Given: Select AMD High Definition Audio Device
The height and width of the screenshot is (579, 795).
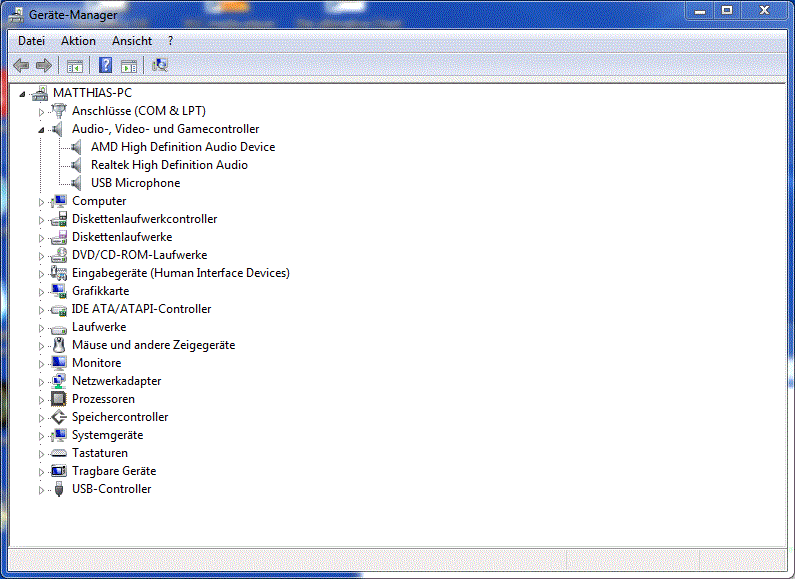Looking at the screenshot, I should [x=183, y=147].
